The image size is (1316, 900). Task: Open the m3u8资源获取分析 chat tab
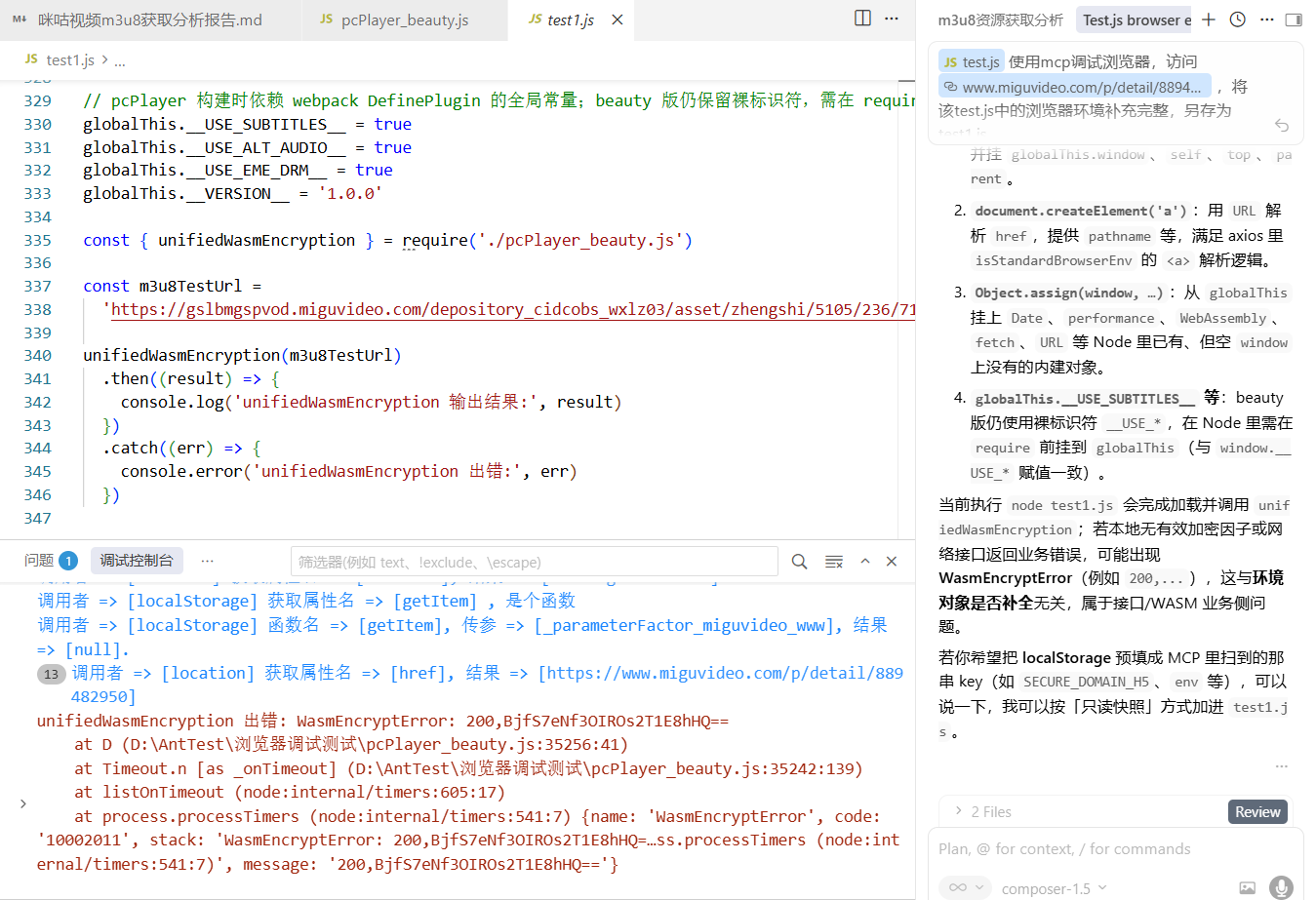point(1000,20)
